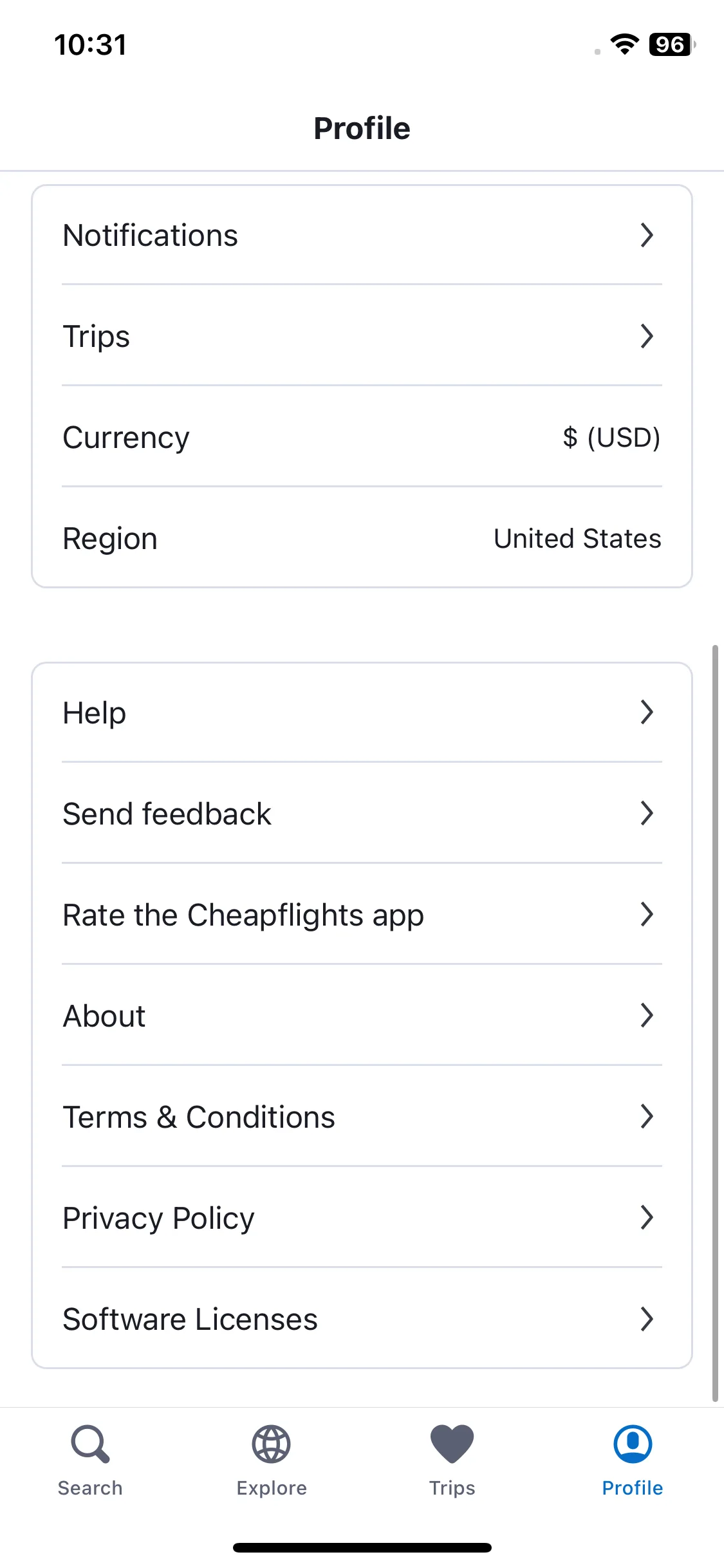Image resolution: width=724 pixels, height=1568 pixels.
Task: Open the About page
Action: tap(362, 1016)
